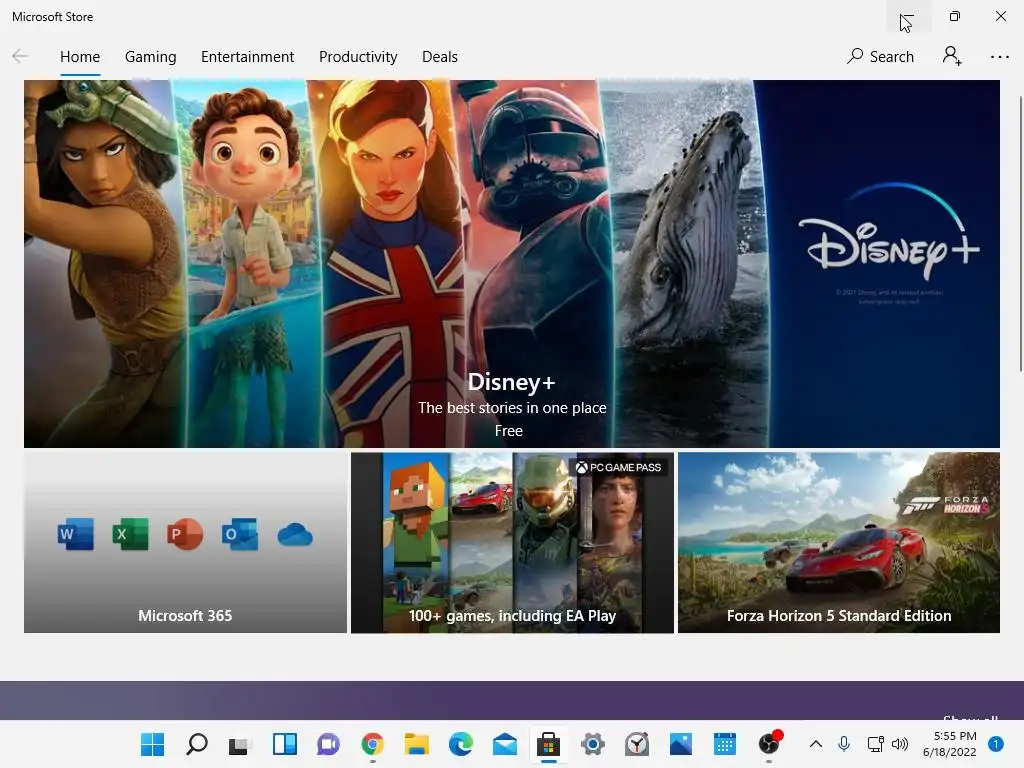The image size is (1024, 768).
Task: Click the microphone tray icon
Action: pos(844,744)
